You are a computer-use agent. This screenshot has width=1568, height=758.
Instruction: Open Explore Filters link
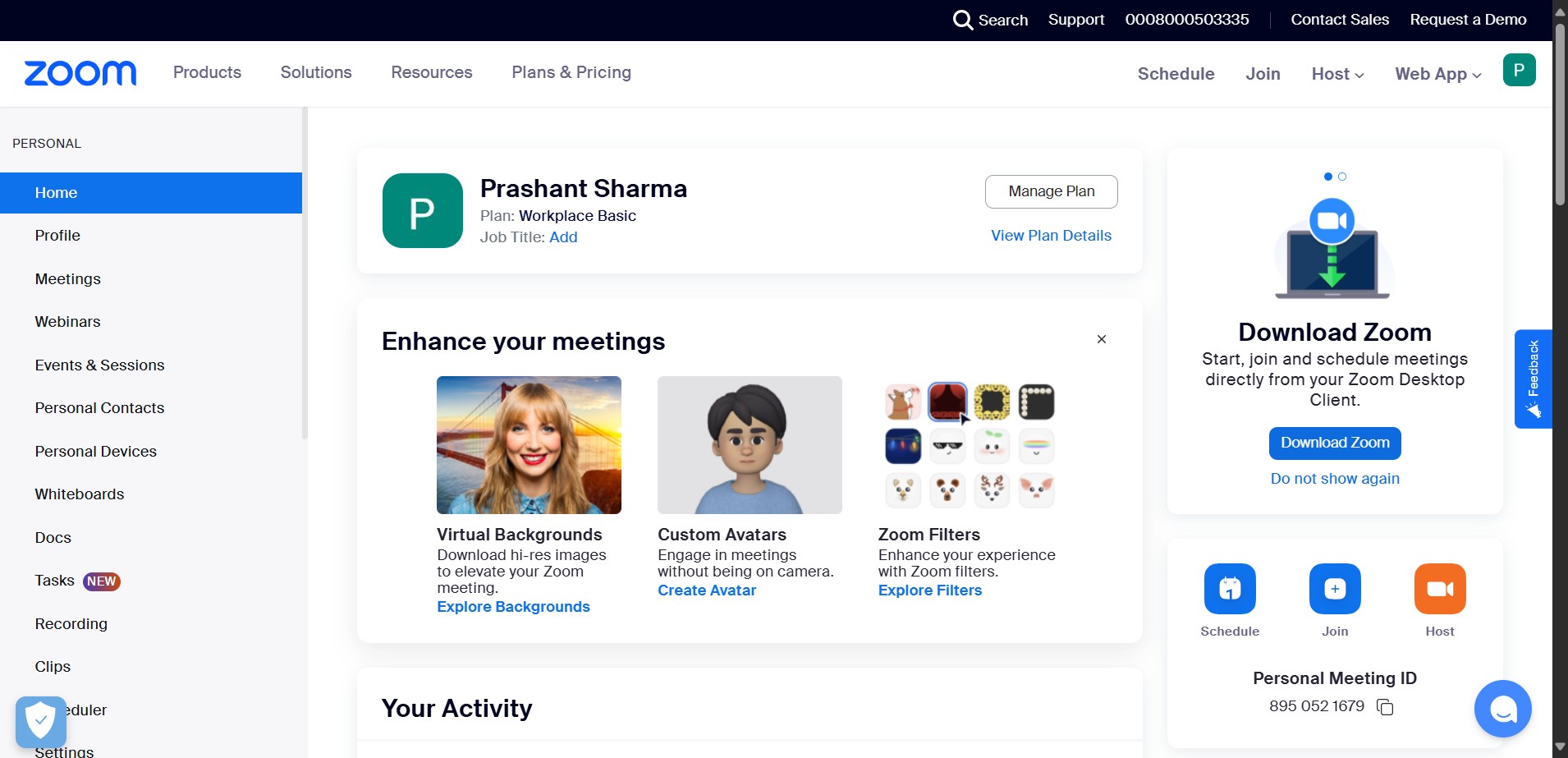tap(930, 590)
